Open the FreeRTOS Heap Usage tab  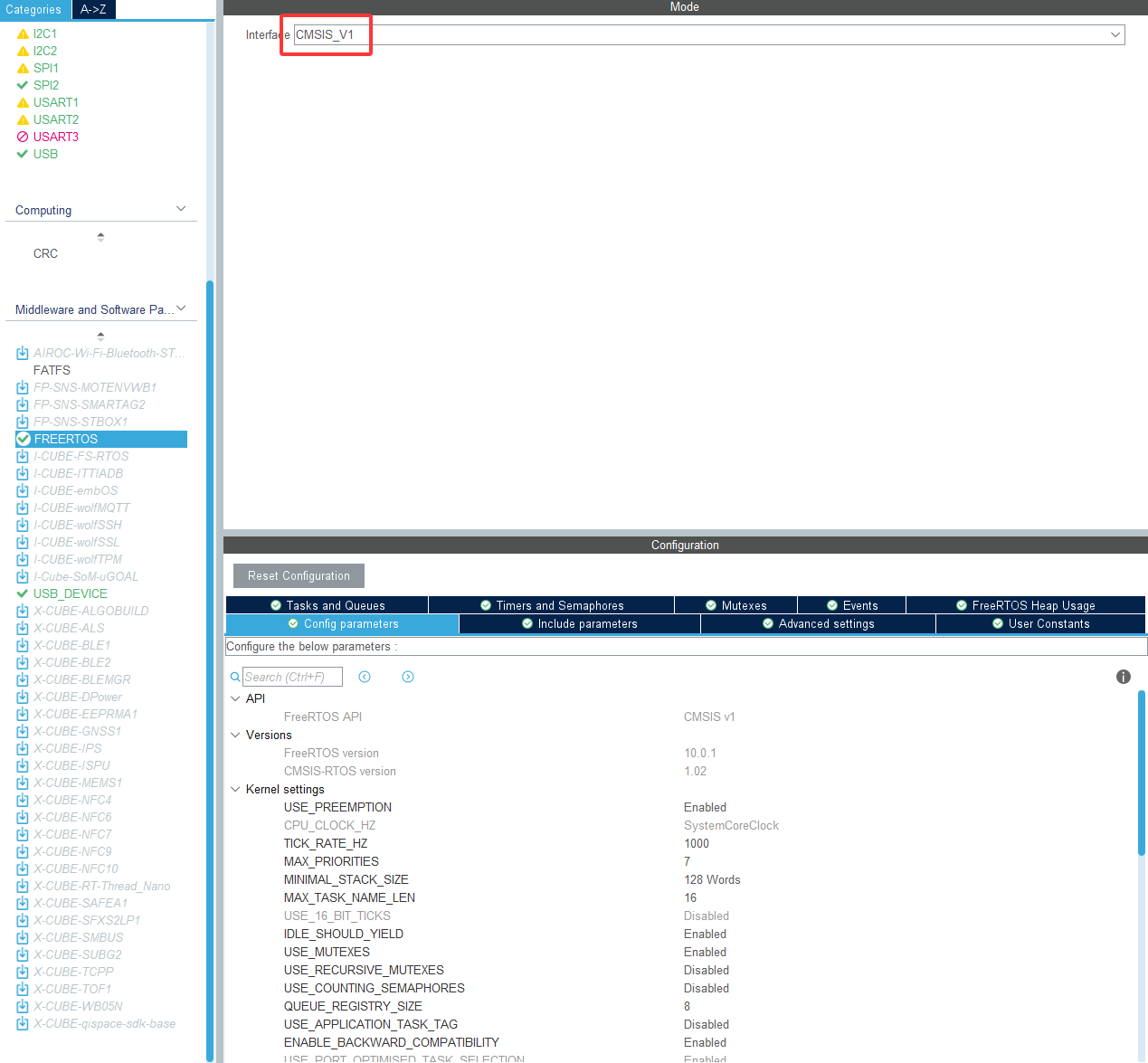click(x=1026, y=605)
